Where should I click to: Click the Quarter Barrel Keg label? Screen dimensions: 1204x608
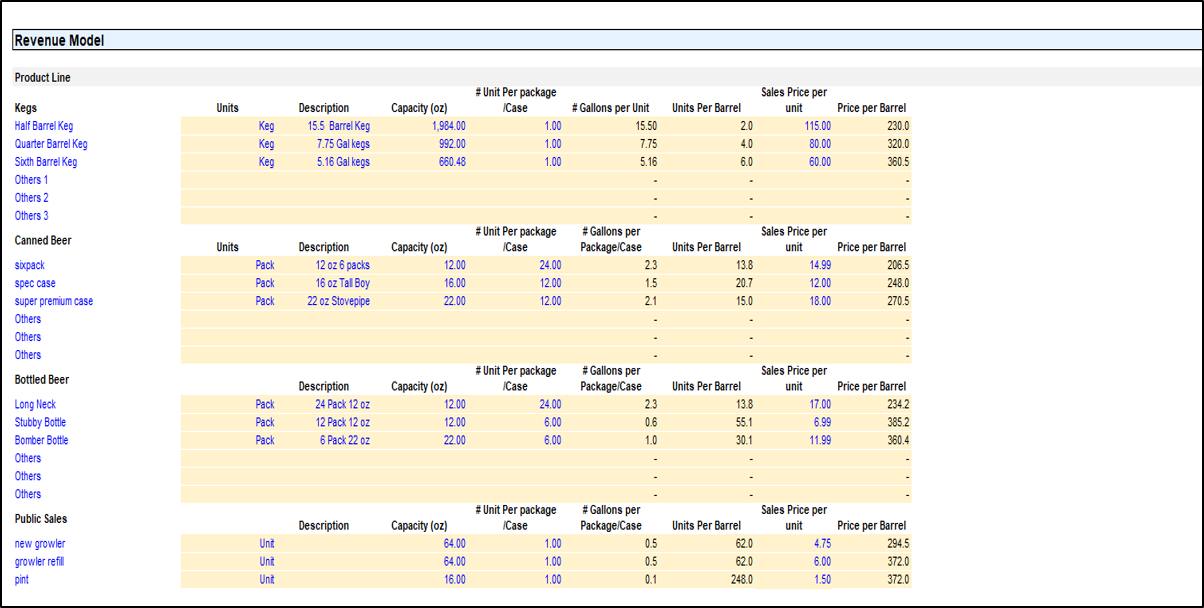point(50,144)
